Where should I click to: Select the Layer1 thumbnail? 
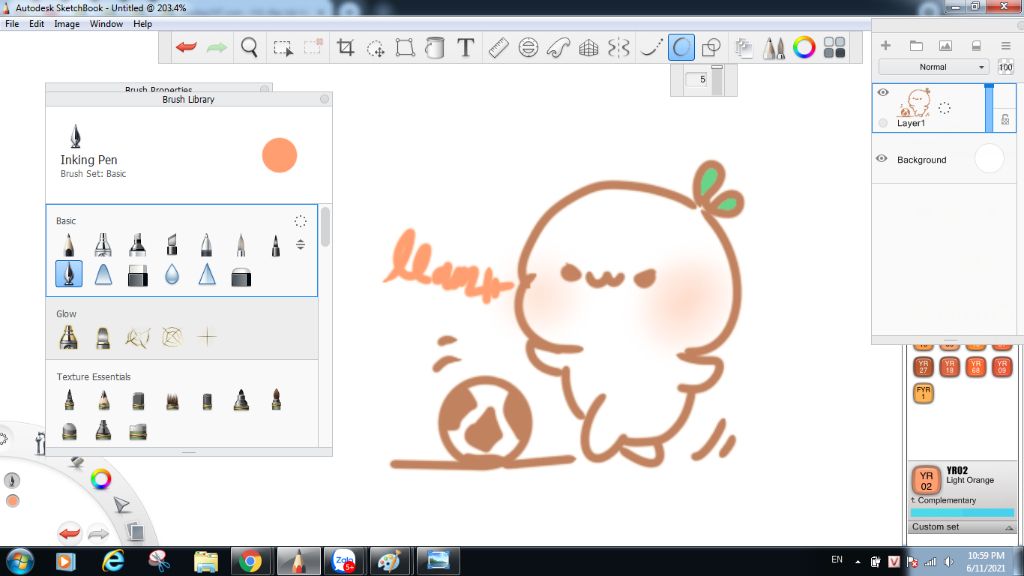[914, 103]
